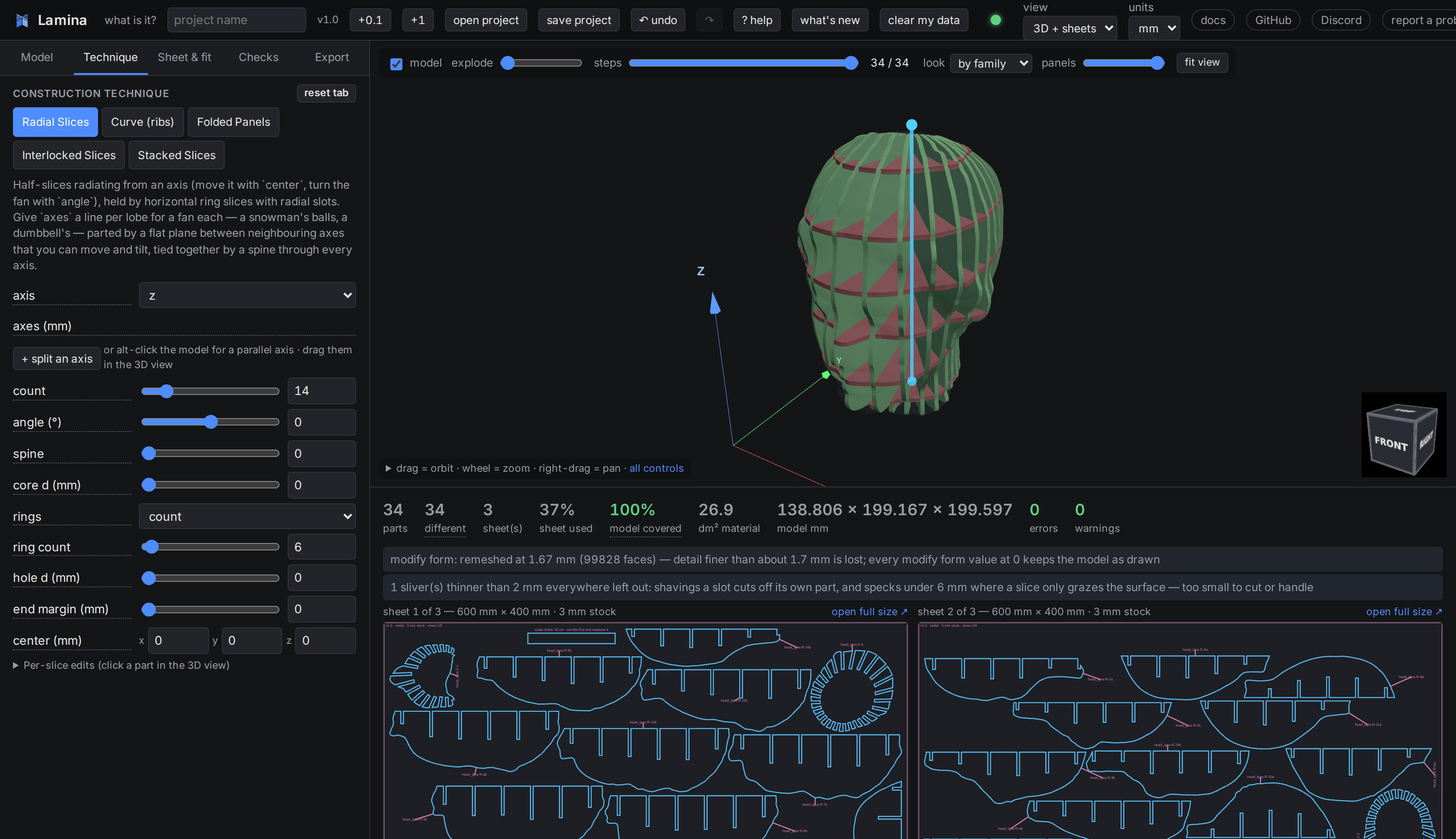Select the Curve (ribs) technique
The height and width of the screenshot is (839, 1456).
tap(143, 122)
